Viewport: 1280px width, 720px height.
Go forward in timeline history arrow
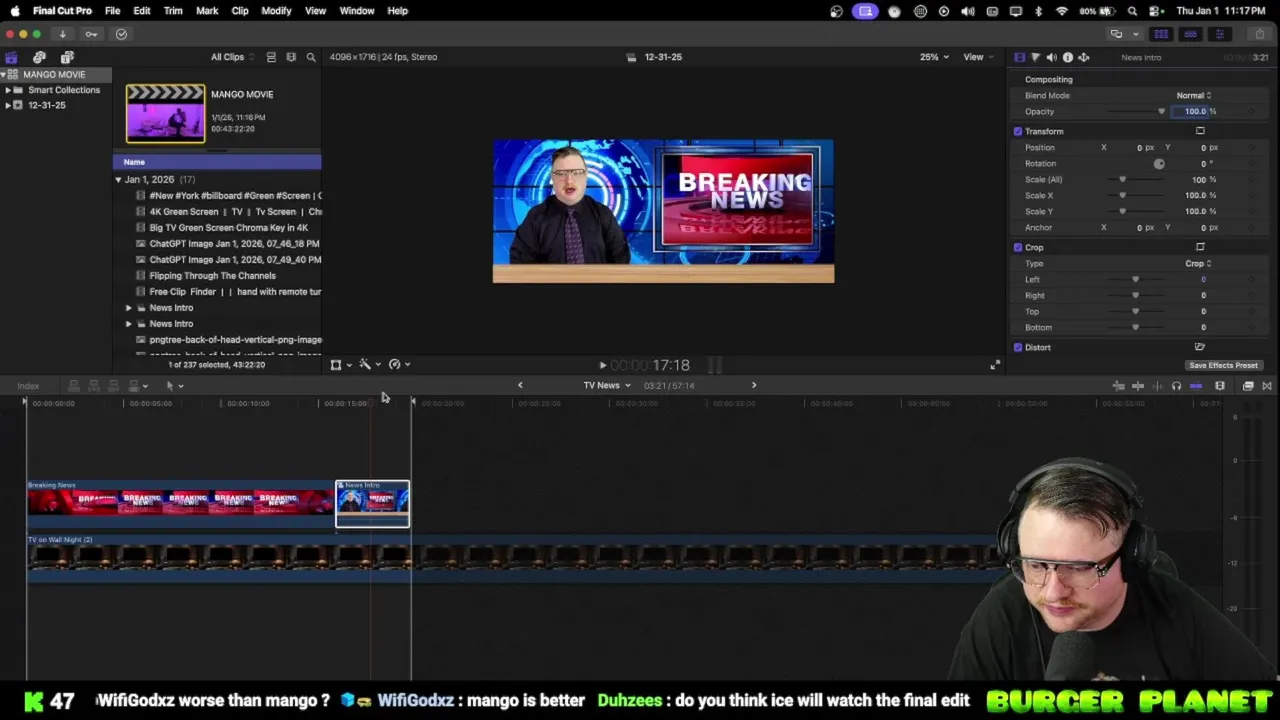[754, 385]
